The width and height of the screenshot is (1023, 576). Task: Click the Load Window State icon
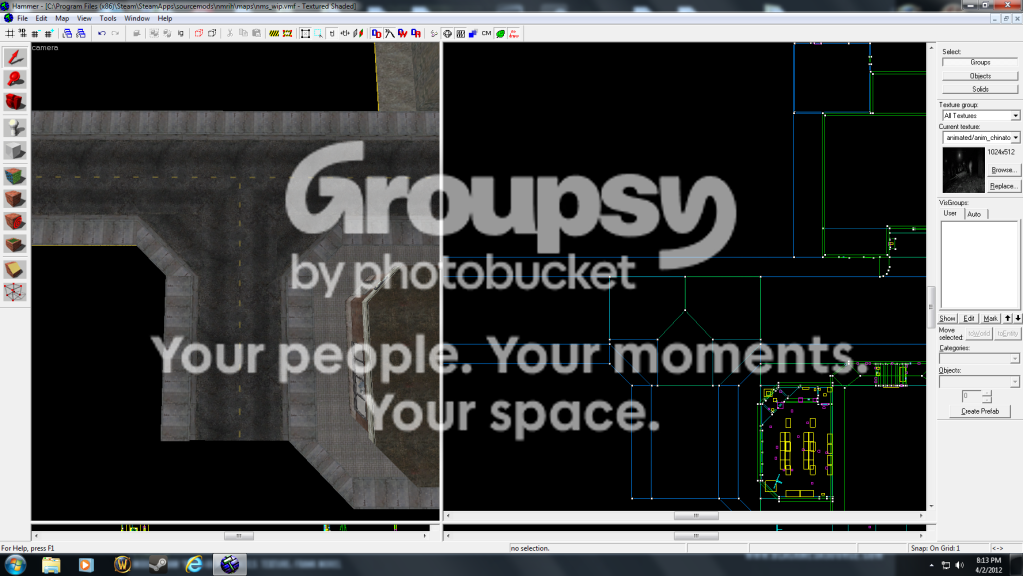point(67,33)
